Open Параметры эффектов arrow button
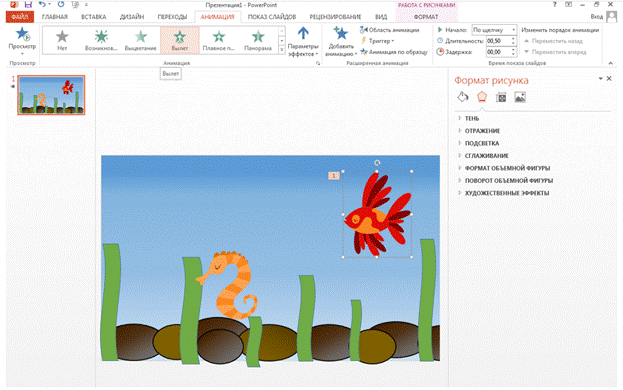The image size is (623, 390). point(303,33)
